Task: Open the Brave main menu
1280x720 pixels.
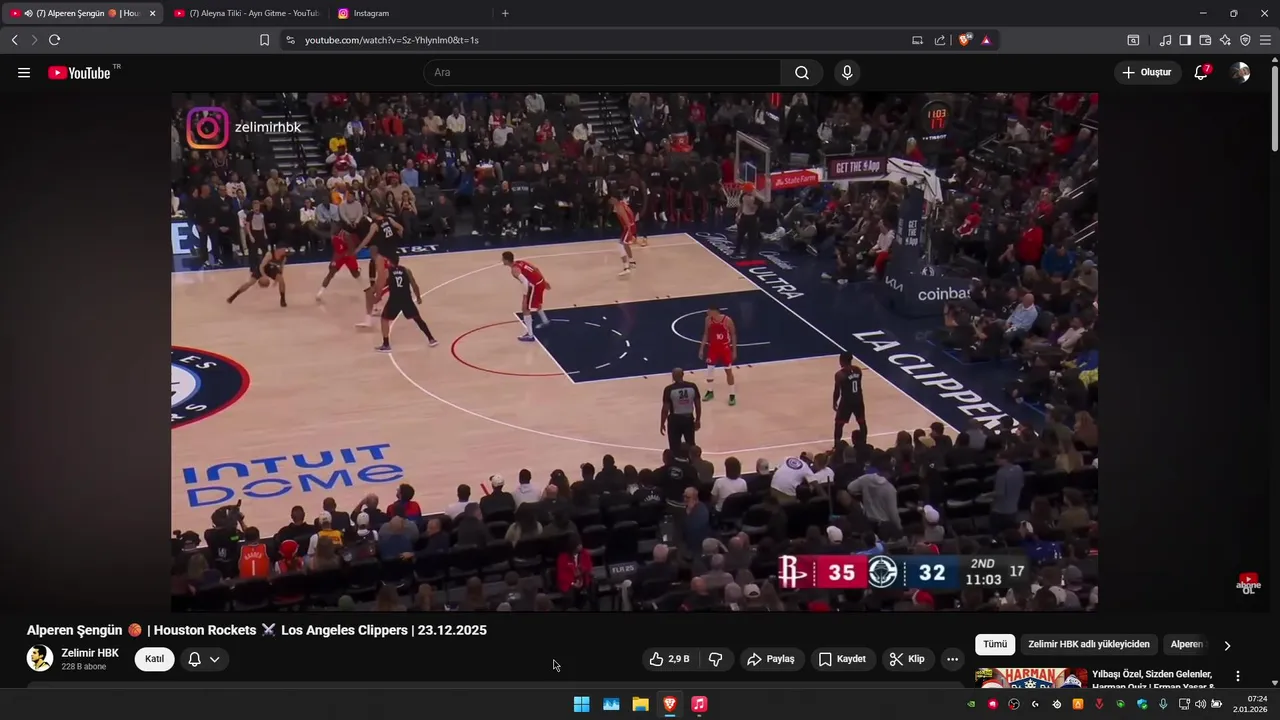Action: pos(1265,40)
